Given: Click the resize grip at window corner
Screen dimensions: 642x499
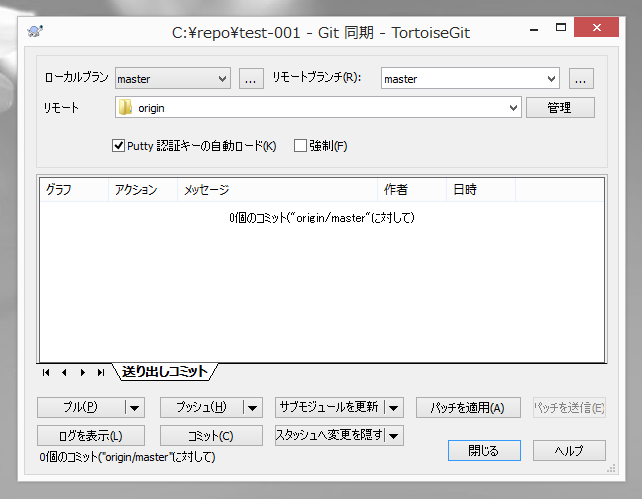Looking at the screenshot, I should click(611, 469).
